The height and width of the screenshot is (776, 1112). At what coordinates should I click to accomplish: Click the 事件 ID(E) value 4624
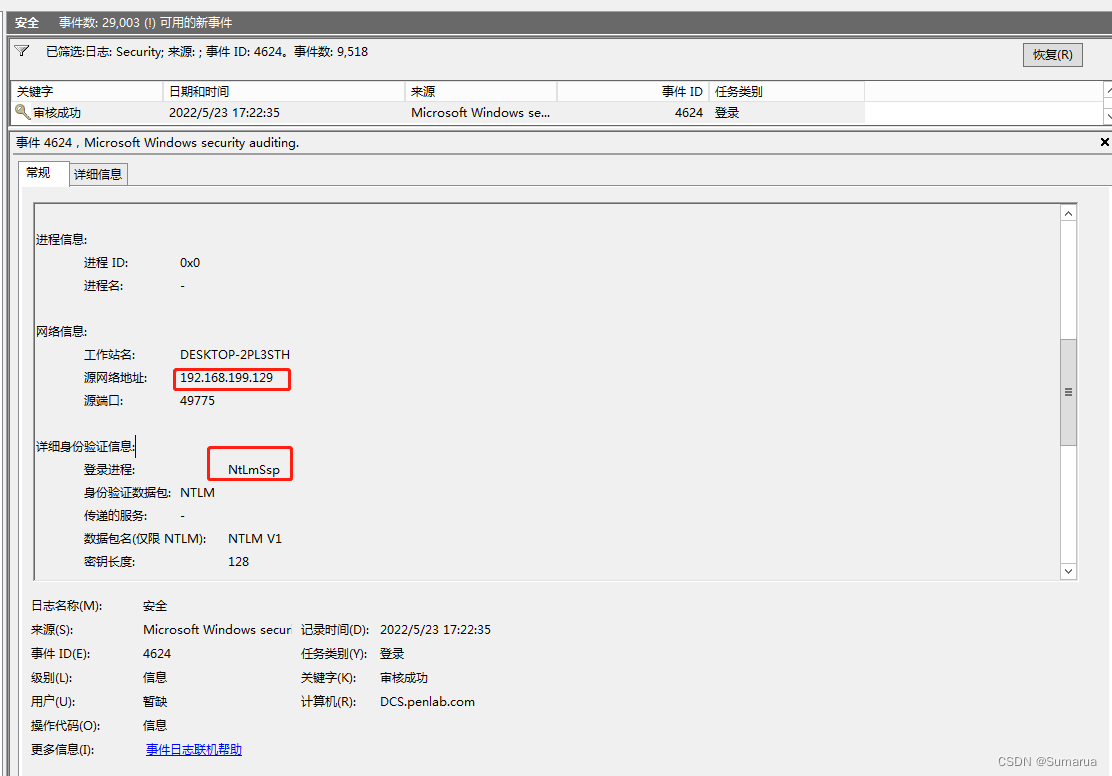point(157,654)
